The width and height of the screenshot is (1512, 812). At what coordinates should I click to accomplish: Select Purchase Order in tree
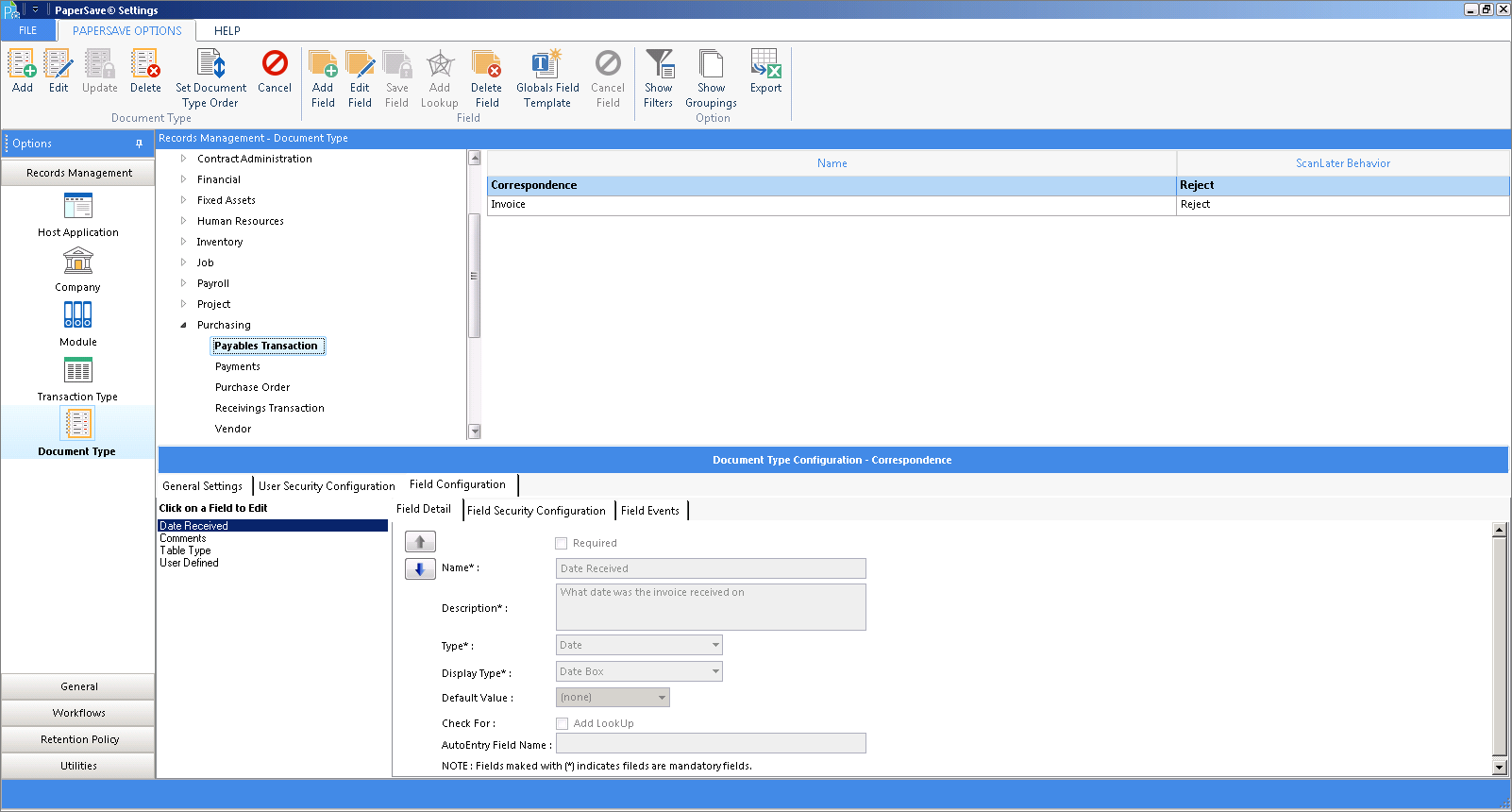pyautogui.click(x=253, y=387)
